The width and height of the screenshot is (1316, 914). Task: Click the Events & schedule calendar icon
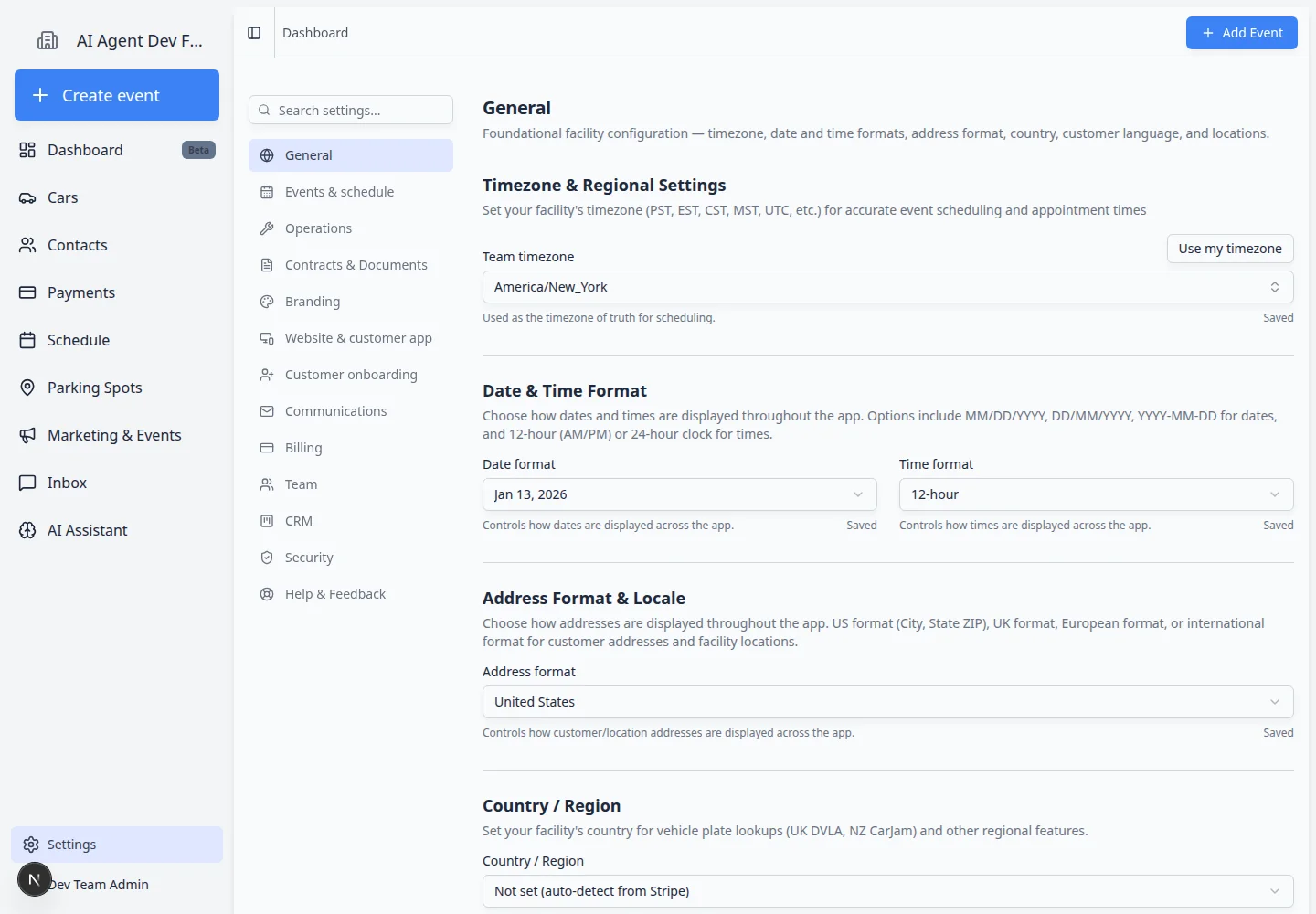267,192
